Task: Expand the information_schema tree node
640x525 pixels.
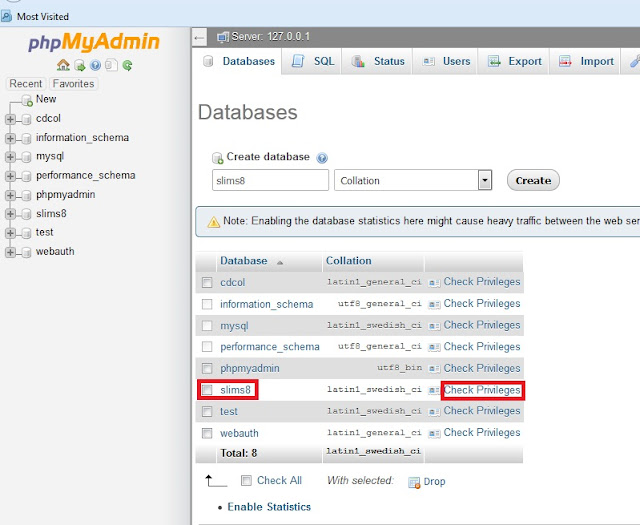Action: [x=11, y=138]
